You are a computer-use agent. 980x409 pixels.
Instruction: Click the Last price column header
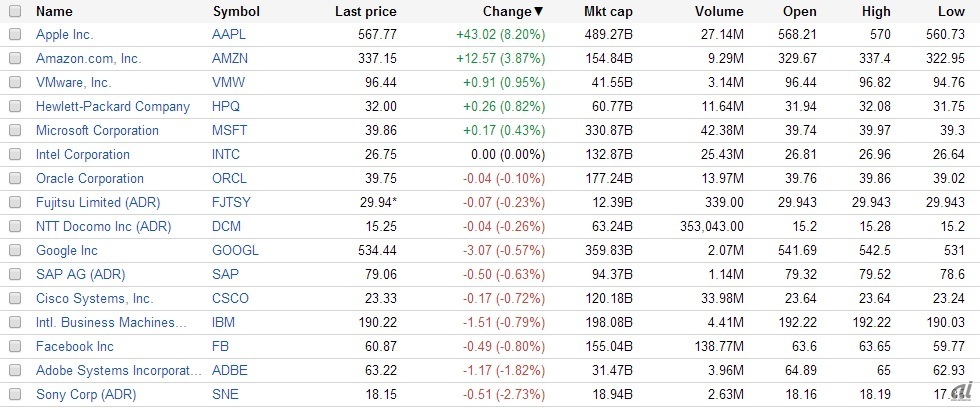tap(365, 12)
